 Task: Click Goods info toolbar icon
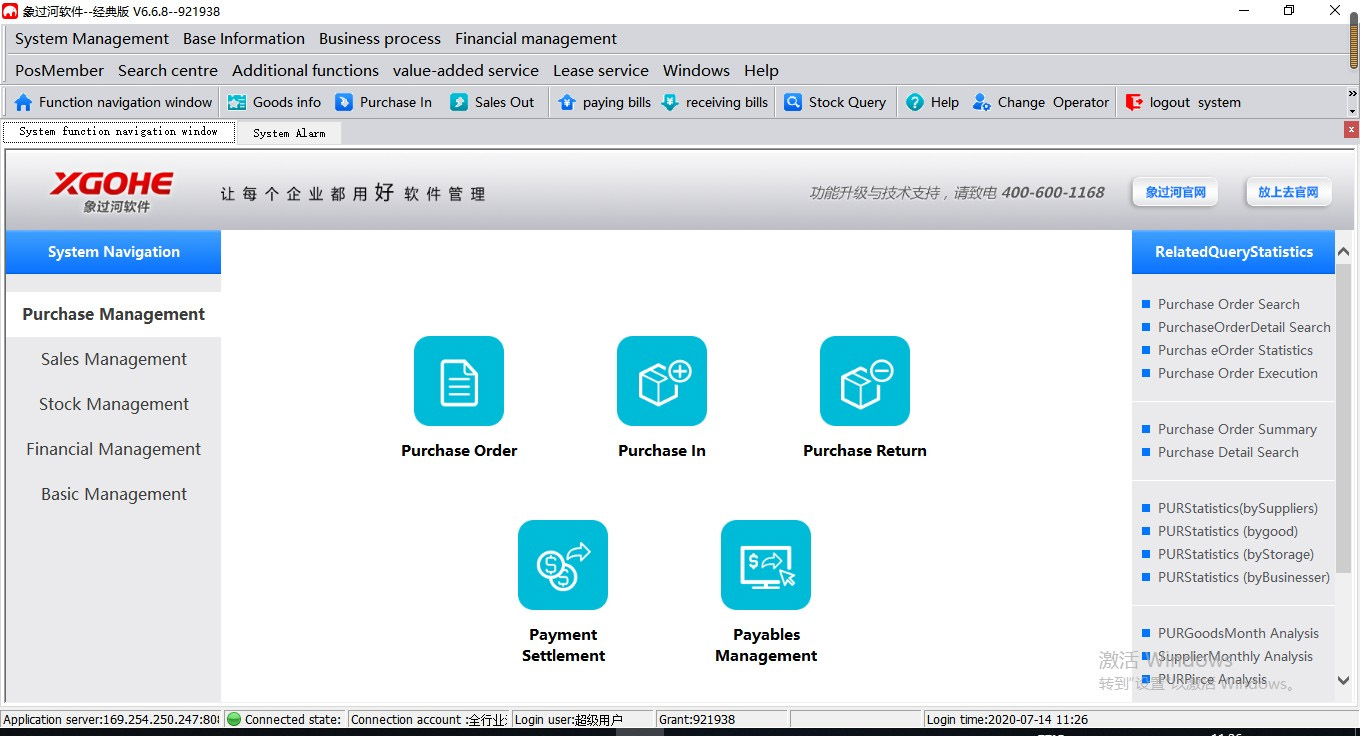237,102
